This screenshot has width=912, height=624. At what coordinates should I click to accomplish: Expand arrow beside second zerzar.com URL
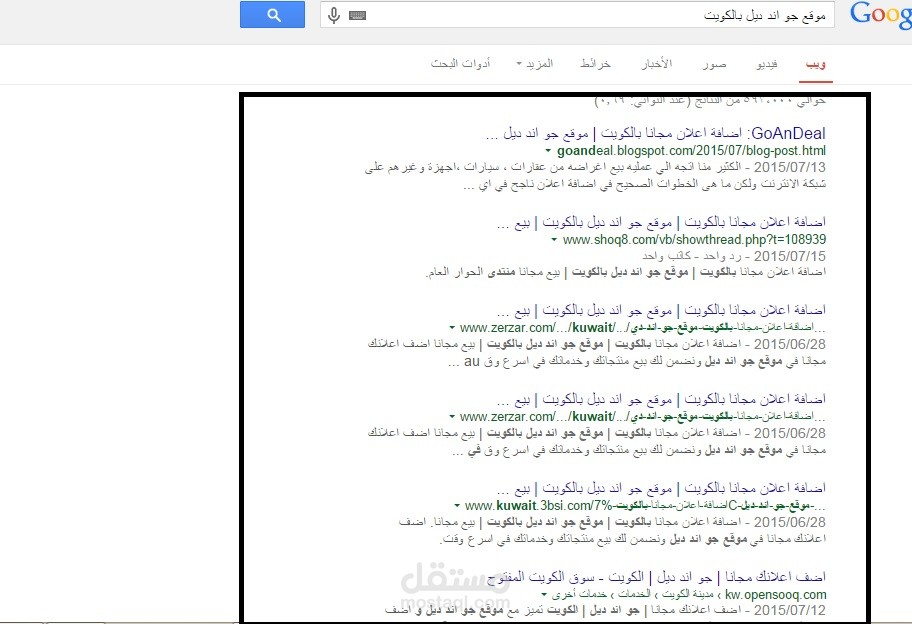(452, 417)
